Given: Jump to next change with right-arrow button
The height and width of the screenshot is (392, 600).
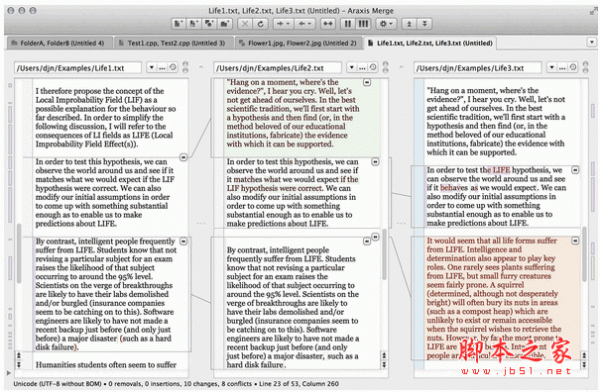Looking at the screenshot, I should pos(284,24).
